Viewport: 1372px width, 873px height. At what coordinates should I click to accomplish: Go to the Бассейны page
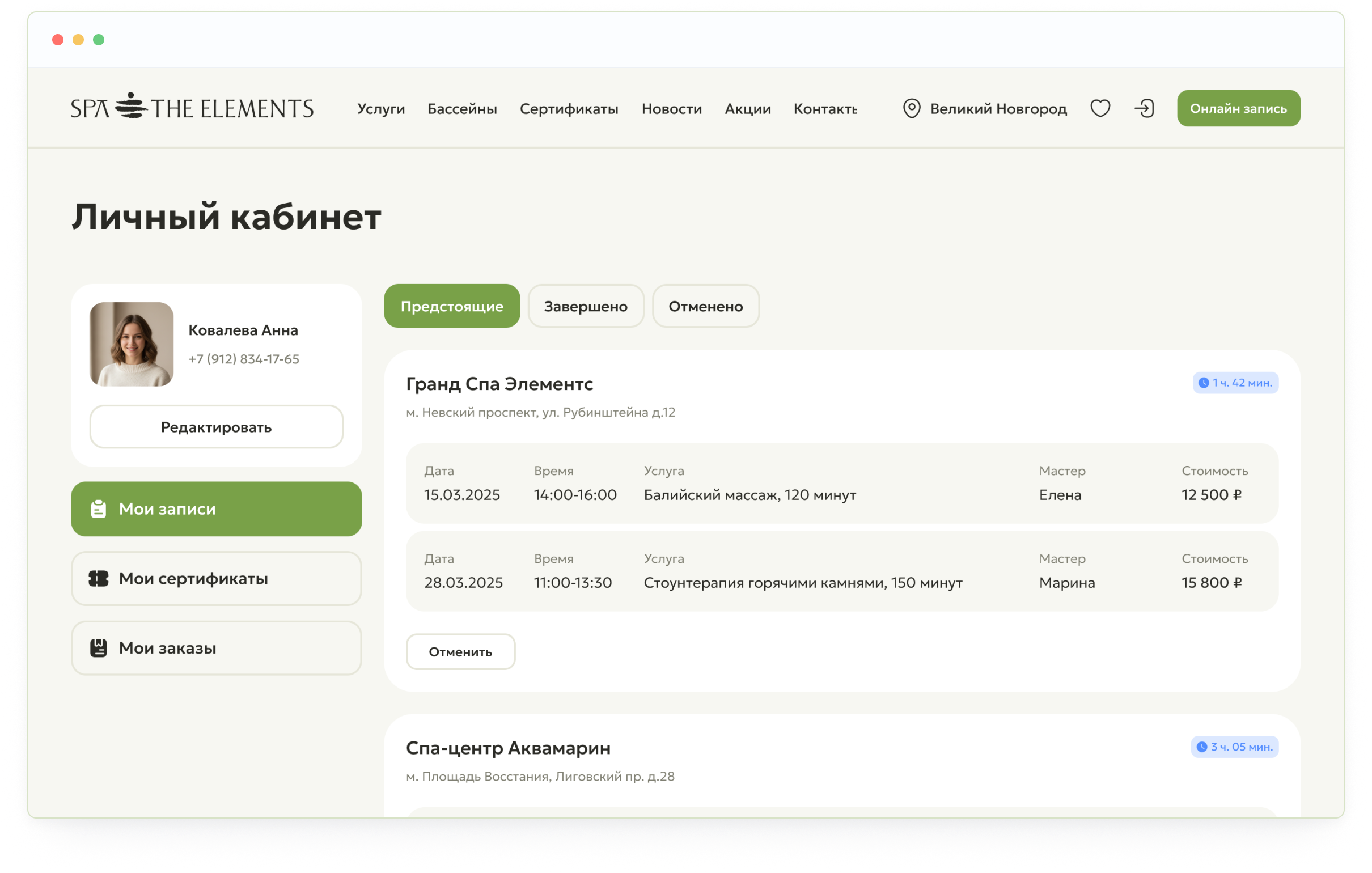[x=462, y=108]
